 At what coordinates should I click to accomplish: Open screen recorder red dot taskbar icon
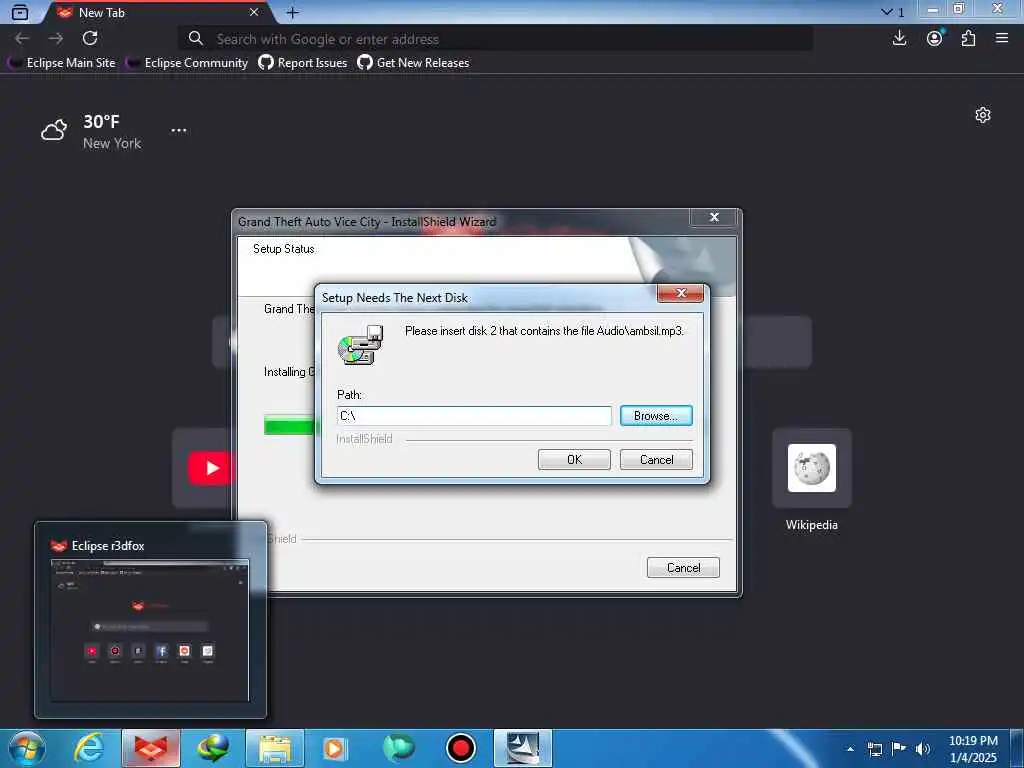(460, 748)
